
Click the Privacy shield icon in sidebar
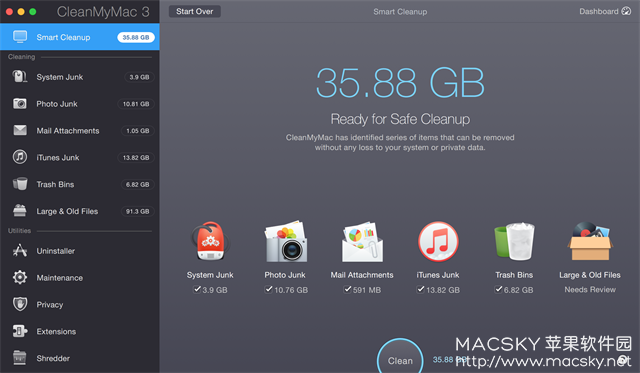[x=20, y=304]
